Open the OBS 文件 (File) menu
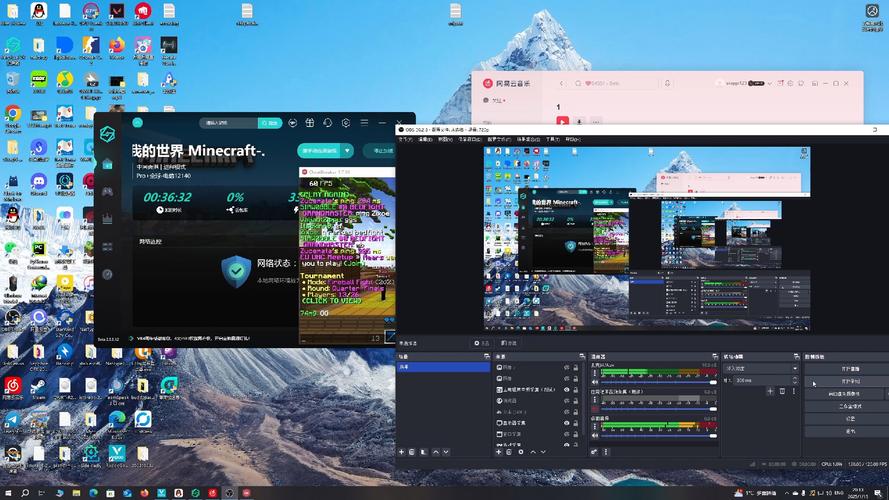 tap(406, 139)
